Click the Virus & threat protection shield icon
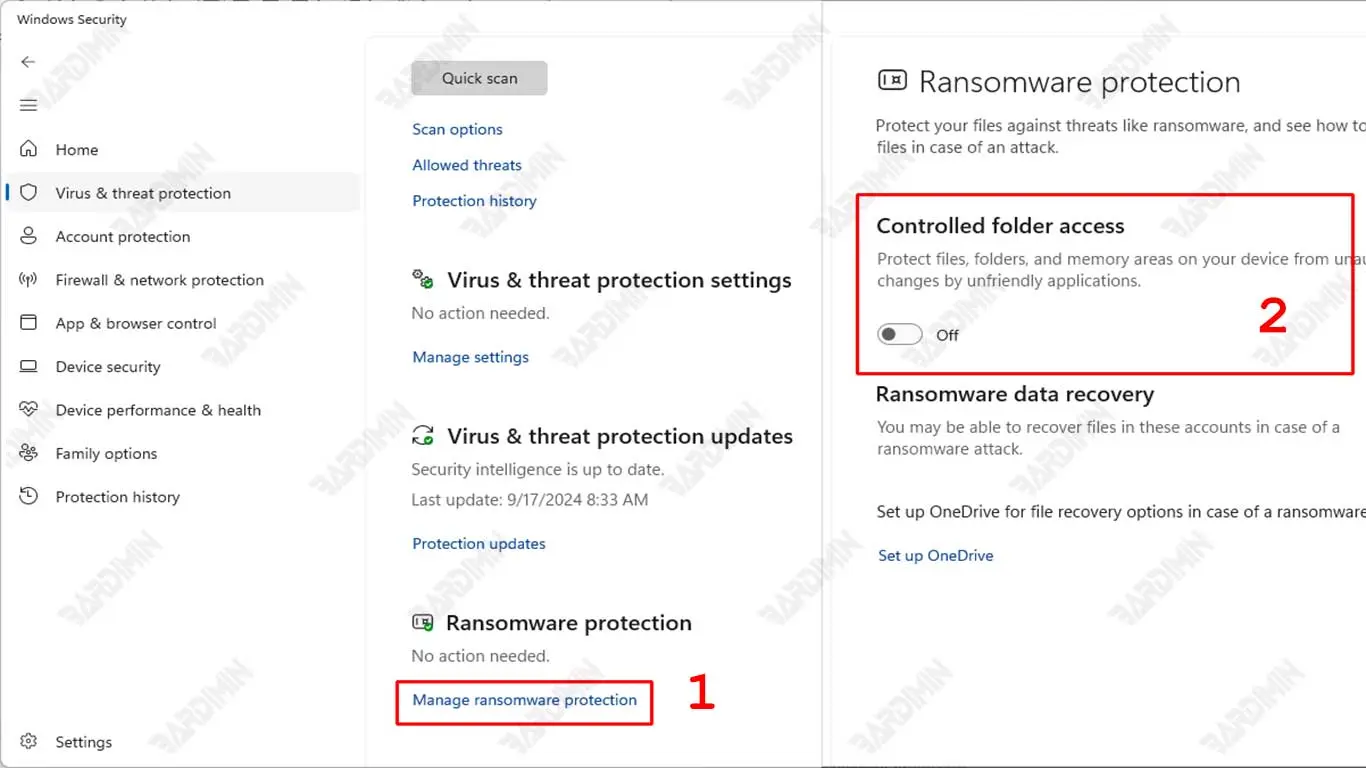 tap(29, 193)
